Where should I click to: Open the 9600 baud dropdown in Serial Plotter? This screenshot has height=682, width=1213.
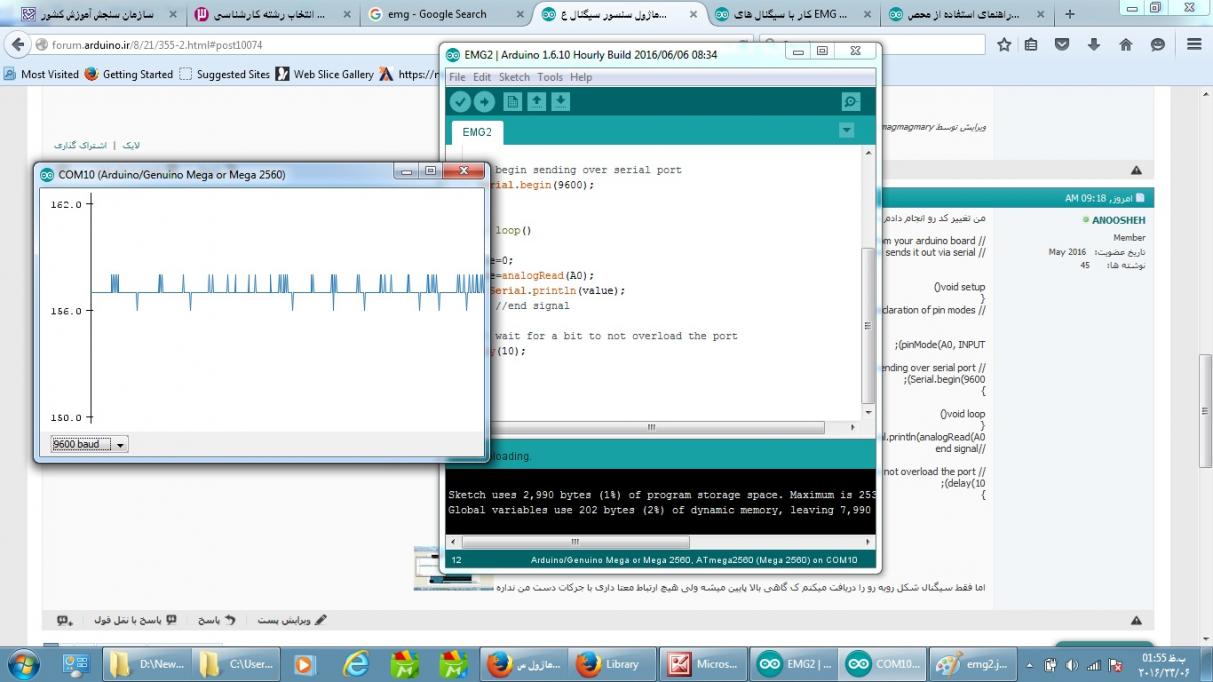(x=89, y=444)
